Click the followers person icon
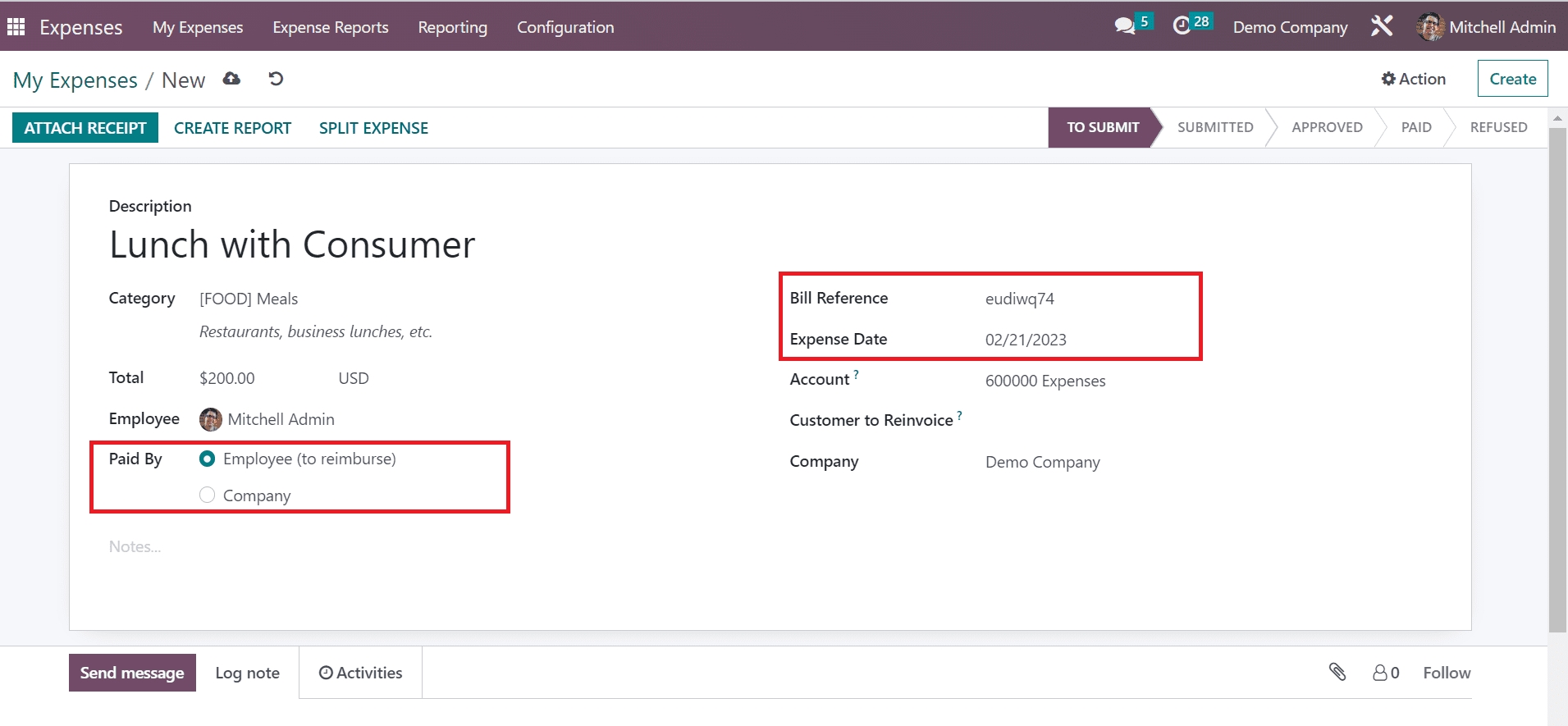Screen dimensions: 1568x726 (x=1380, y=673)
